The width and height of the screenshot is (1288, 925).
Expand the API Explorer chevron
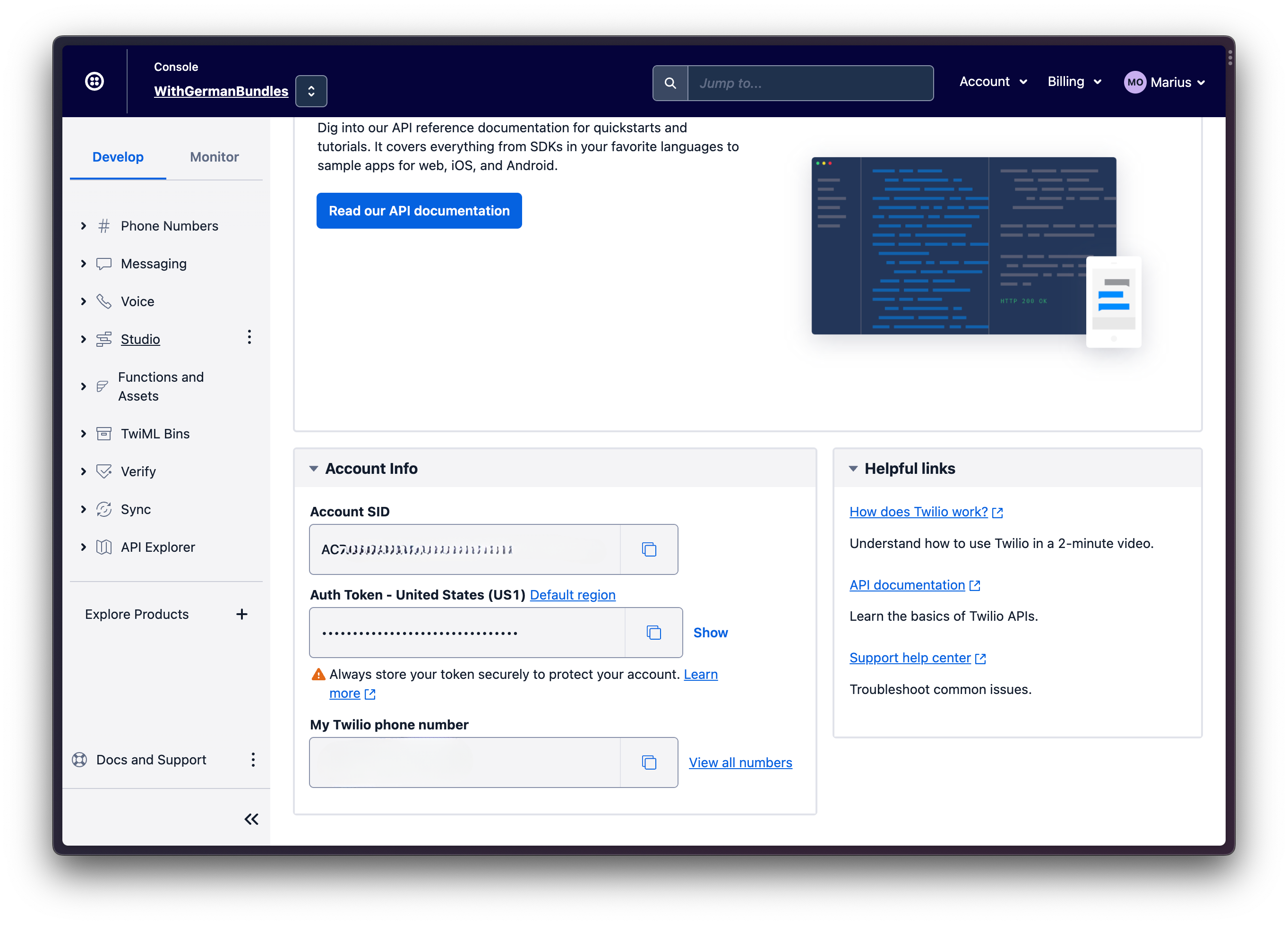84,547
